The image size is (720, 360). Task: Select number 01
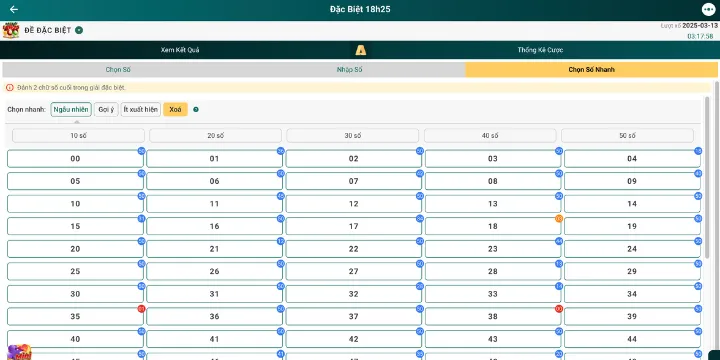coord(214,159)
